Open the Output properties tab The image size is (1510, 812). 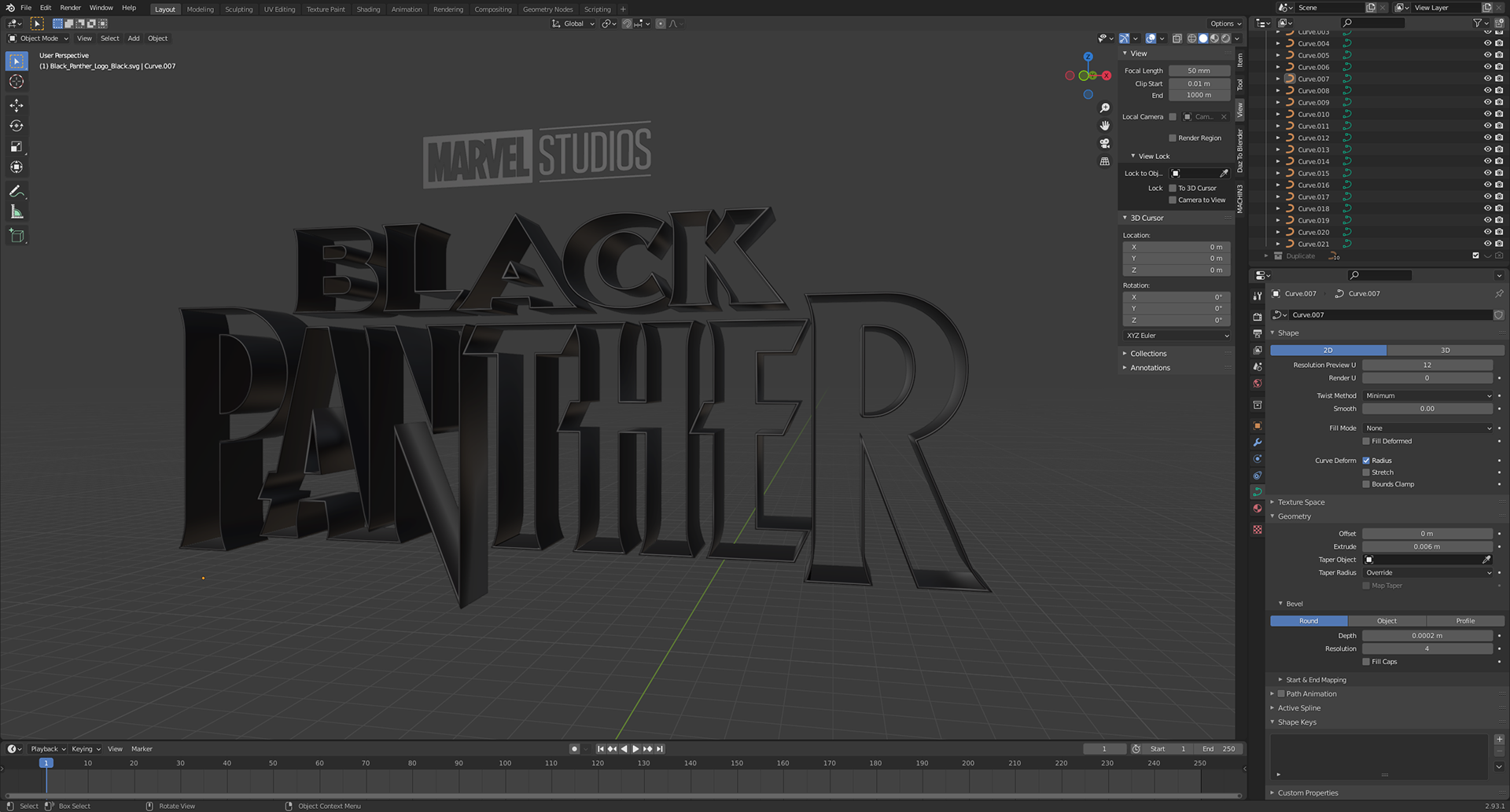1258,333
